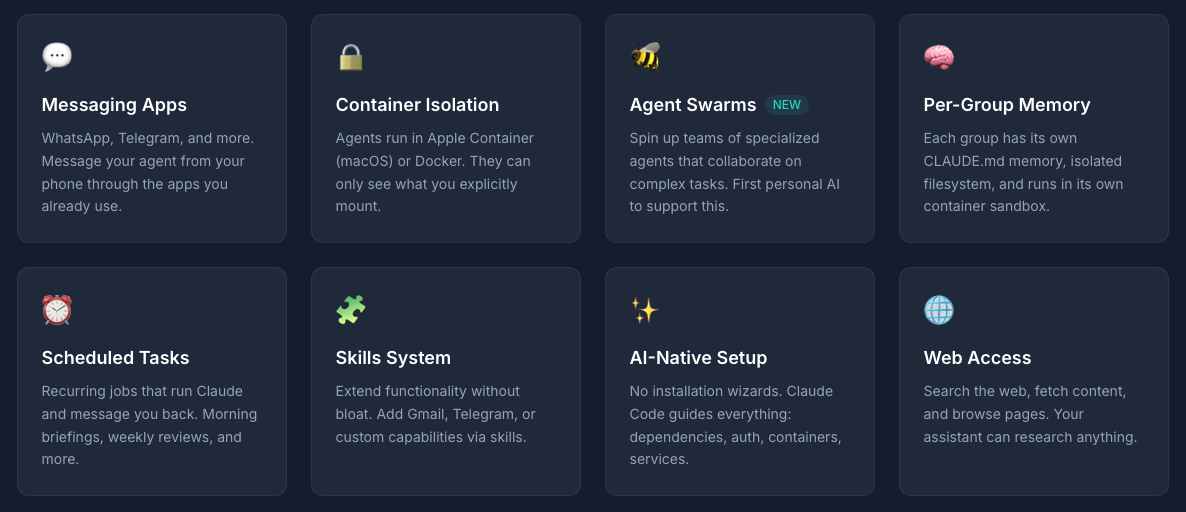Click the padlock Container Isolation icon
Image resolution: width=1186 pixels, height=512 pixels.
[350, 57]
